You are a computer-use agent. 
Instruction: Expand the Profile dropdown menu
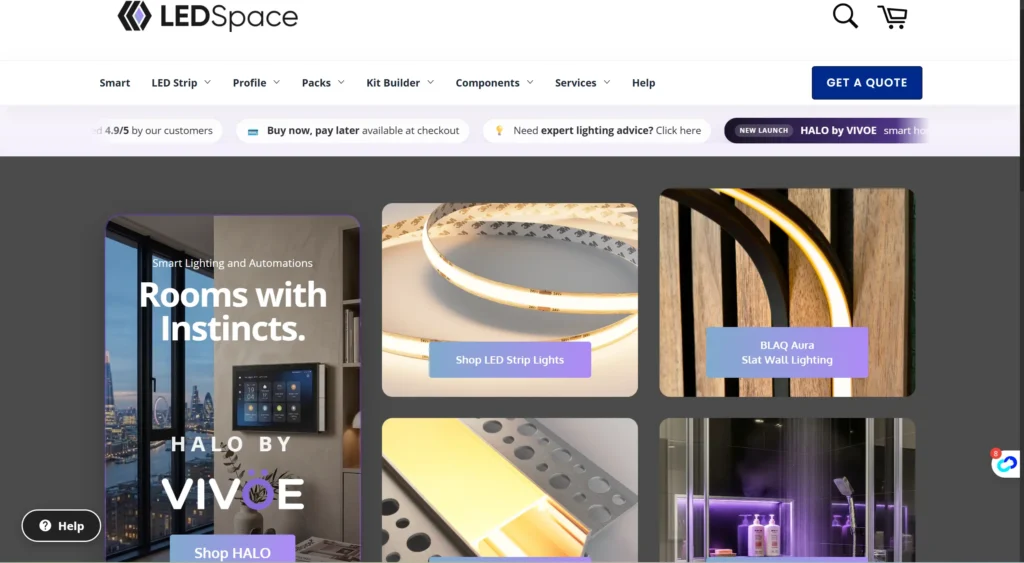[256, 83]
